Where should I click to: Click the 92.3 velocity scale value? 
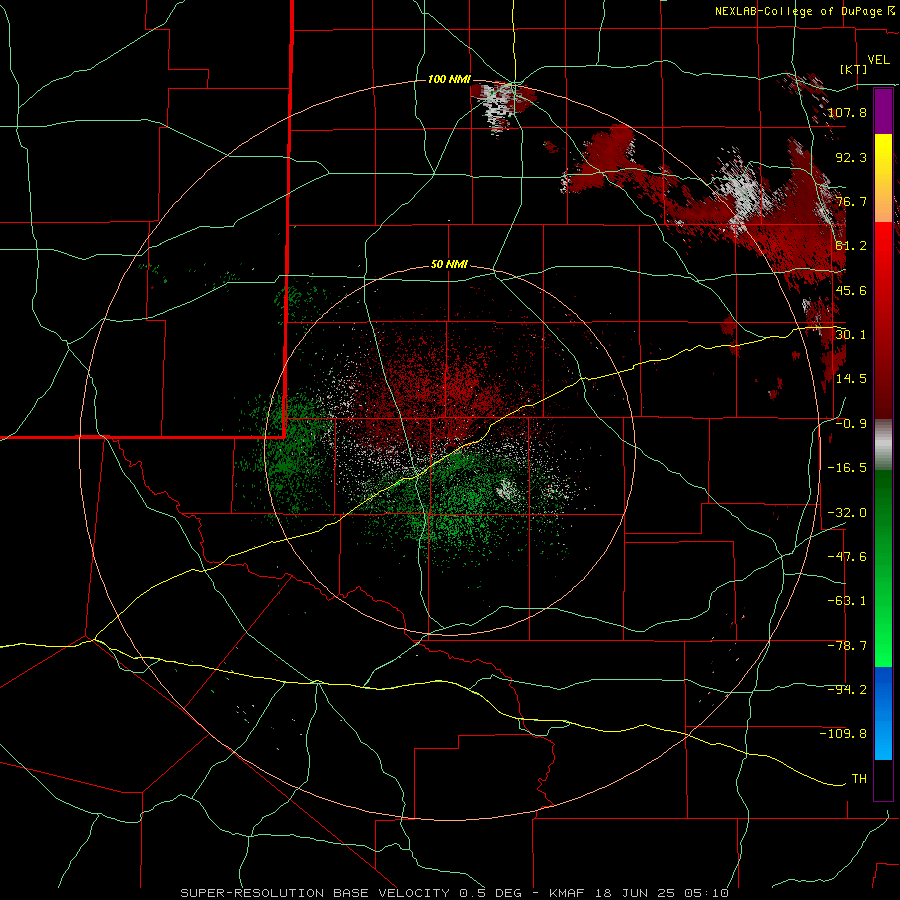851,157
